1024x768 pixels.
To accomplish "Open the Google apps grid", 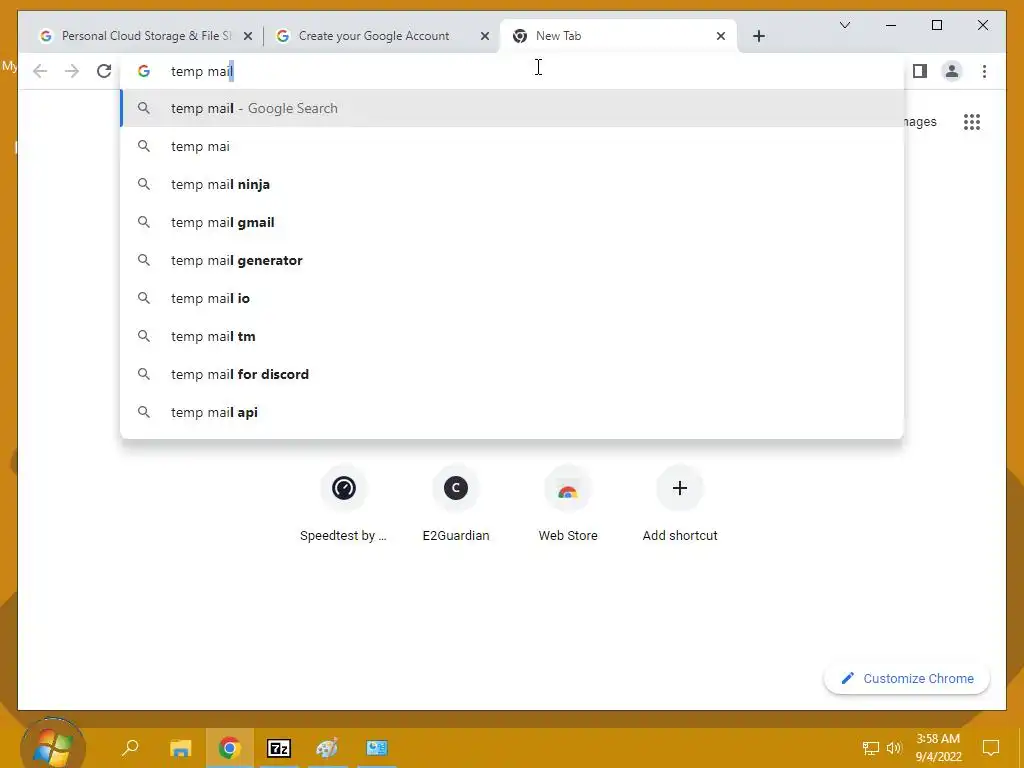I will point(972,122).
